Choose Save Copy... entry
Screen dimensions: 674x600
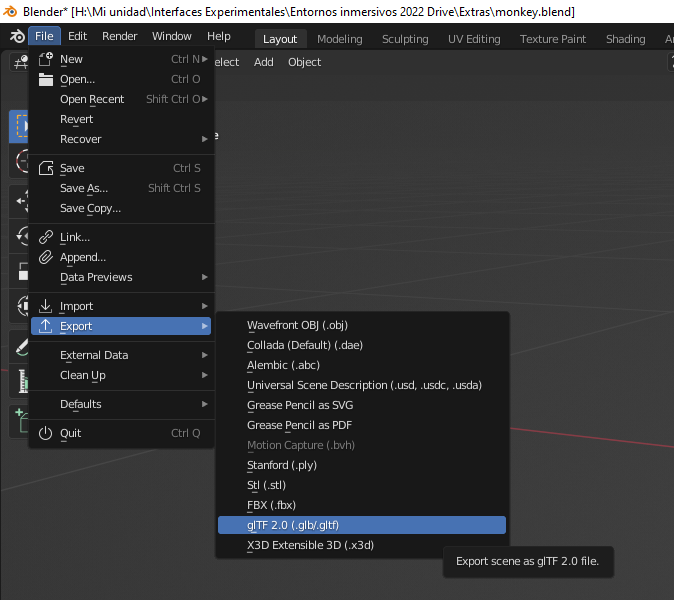(x=122, y=208)
